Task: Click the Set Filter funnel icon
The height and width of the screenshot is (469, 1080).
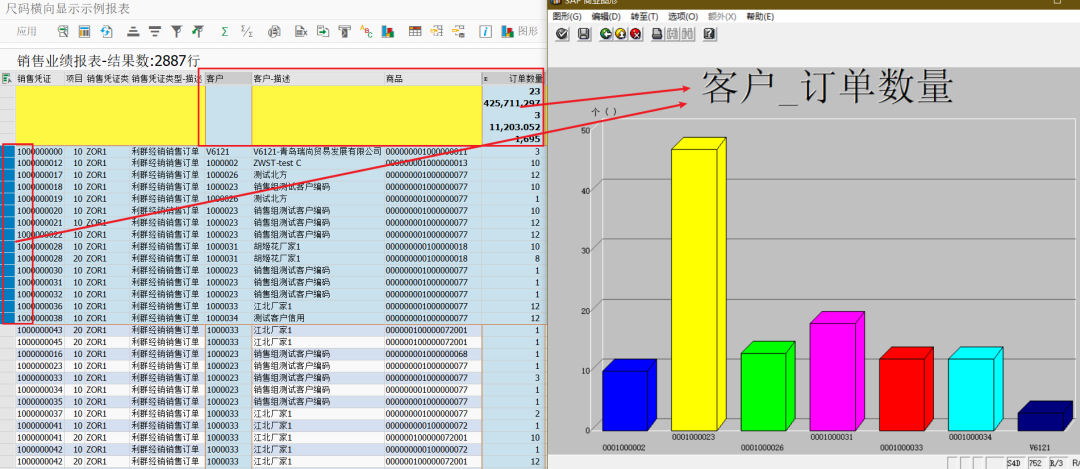Action: pos(177,31)
